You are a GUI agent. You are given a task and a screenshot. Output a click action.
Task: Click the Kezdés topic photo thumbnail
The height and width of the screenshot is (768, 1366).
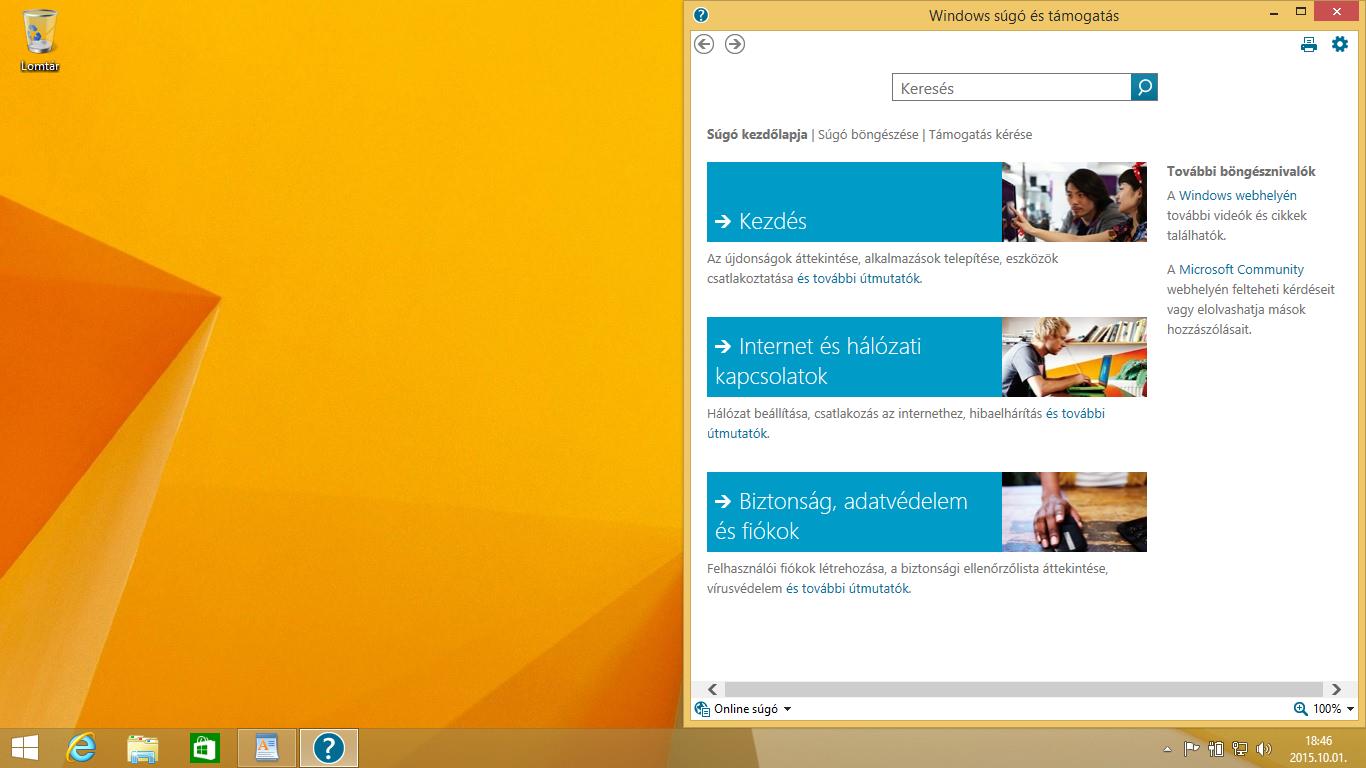pos(1074,202)
